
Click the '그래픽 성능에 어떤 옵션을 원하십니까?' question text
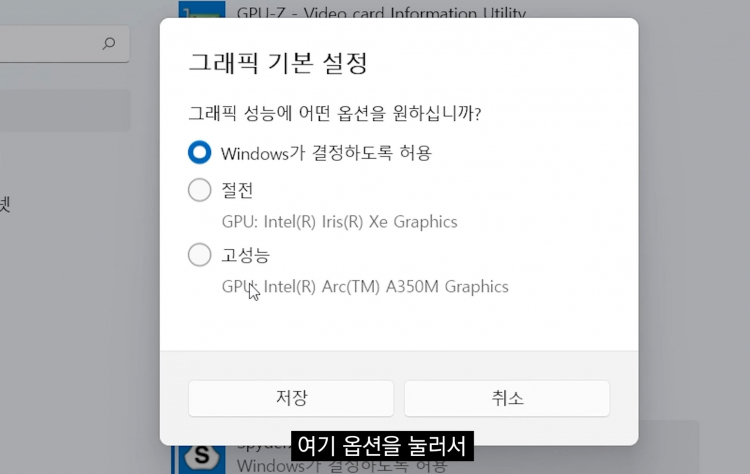pos(335,113)
